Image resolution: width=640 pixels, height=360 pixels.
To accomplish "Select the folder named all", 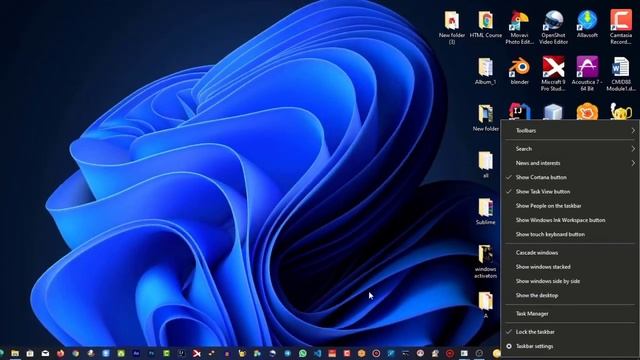I will (x=485, y=165).
